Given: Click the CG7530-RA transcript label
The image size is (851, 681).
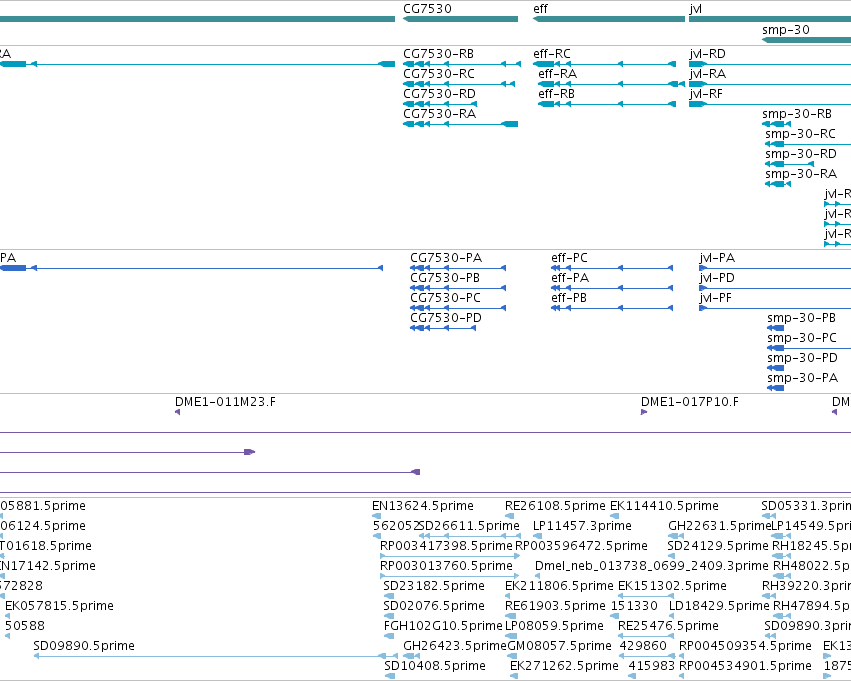Looking at the screenshot, I should 440,114.
